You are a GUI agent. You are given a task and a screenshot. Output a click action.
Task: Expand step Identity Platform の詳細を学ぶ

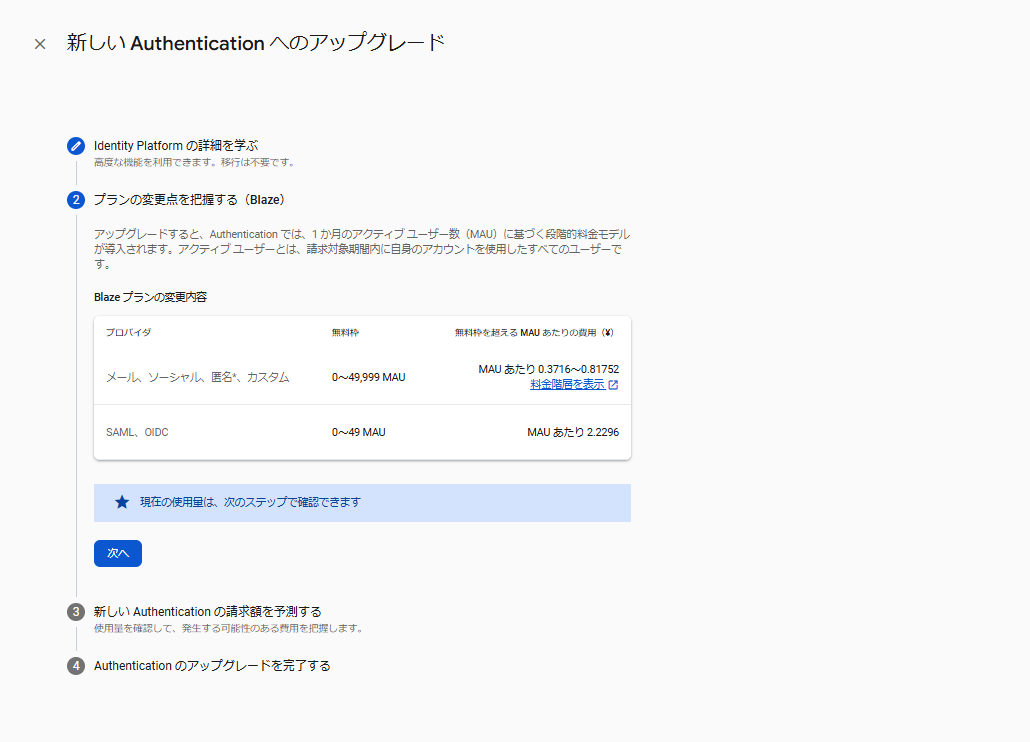coord(176,146)
